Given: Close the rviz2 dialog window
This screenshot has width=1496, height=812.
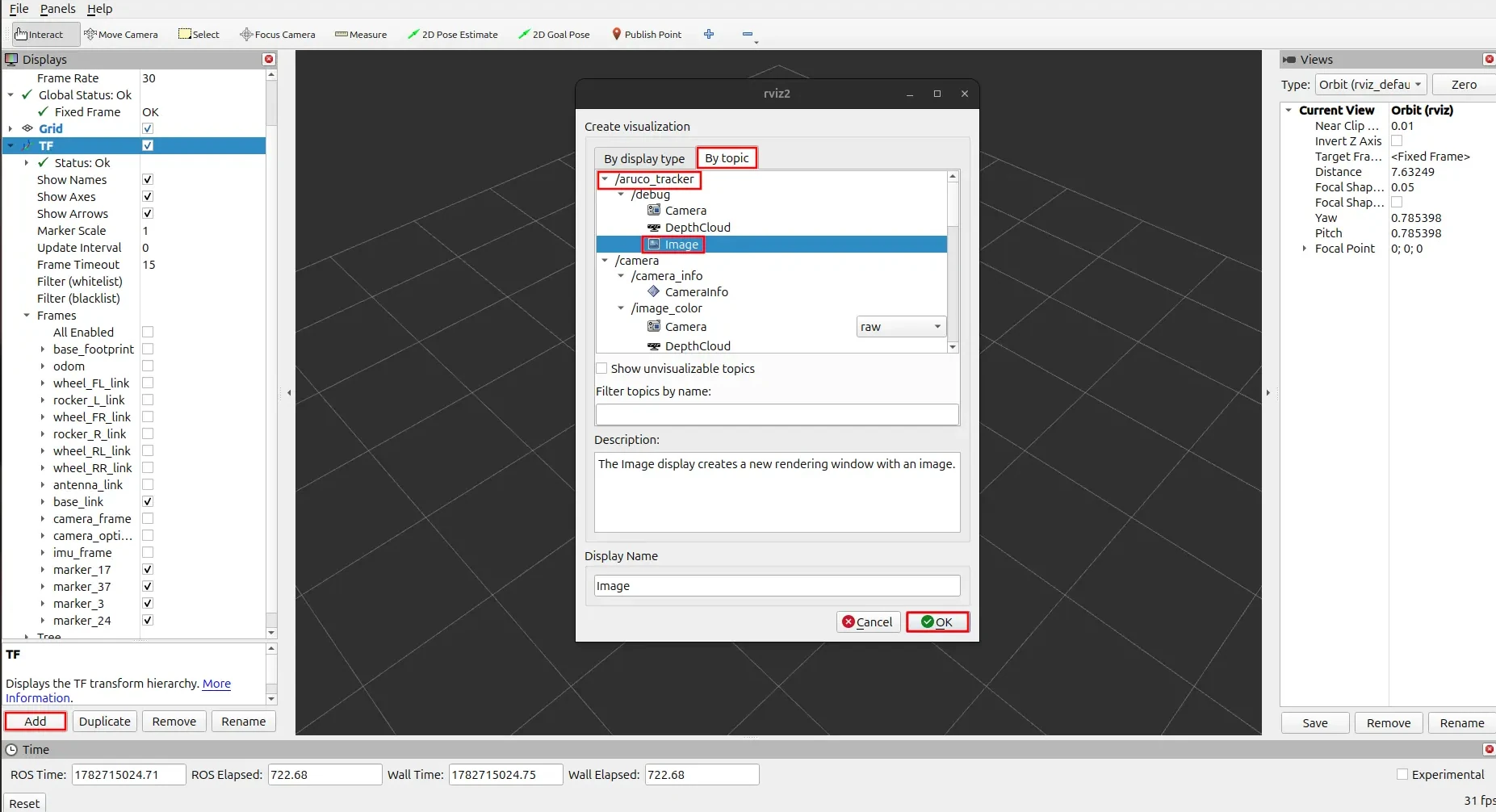Looking at the screenshot, I should [964, 94].
